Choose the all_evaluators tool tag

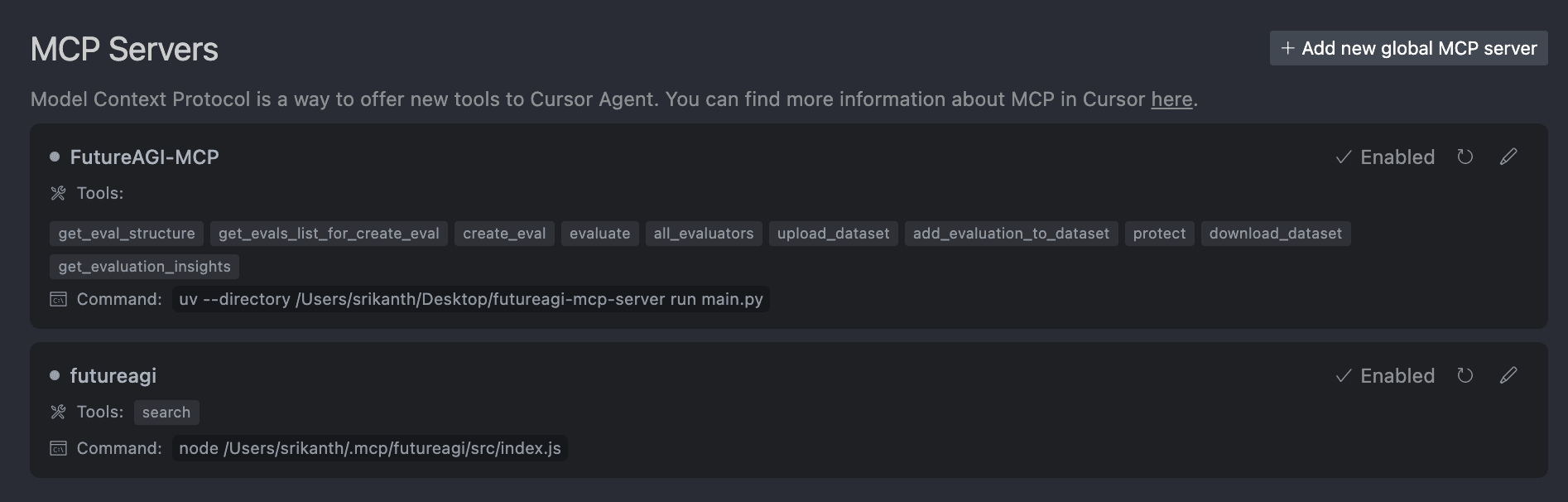[x=704, y=234]
